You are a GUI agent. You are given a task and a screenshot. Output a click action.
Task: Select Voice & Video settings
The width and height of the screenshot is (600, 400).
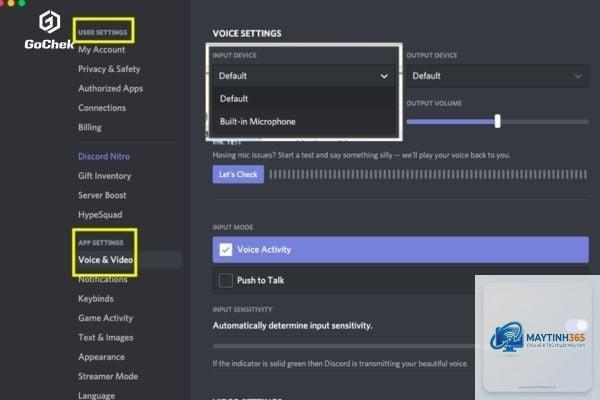tap(106, 260)
